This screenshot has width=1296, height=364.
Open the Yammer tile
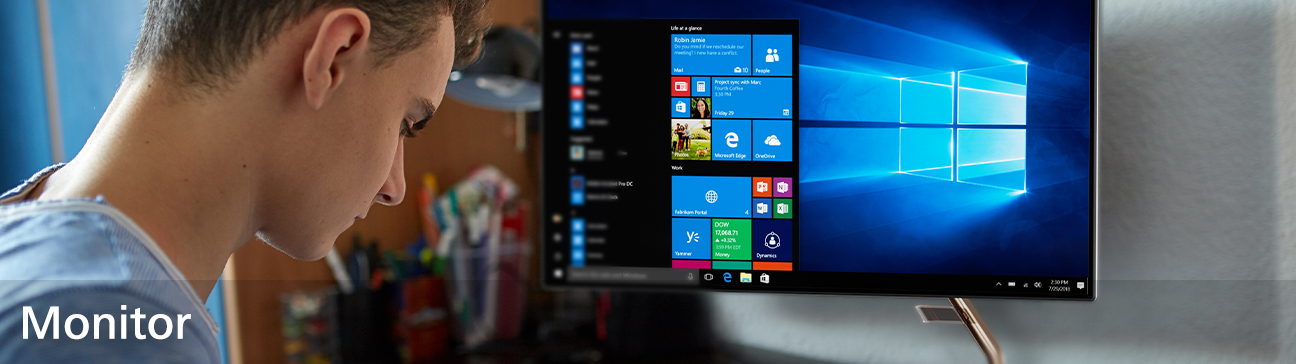click(x=691, y=240)
